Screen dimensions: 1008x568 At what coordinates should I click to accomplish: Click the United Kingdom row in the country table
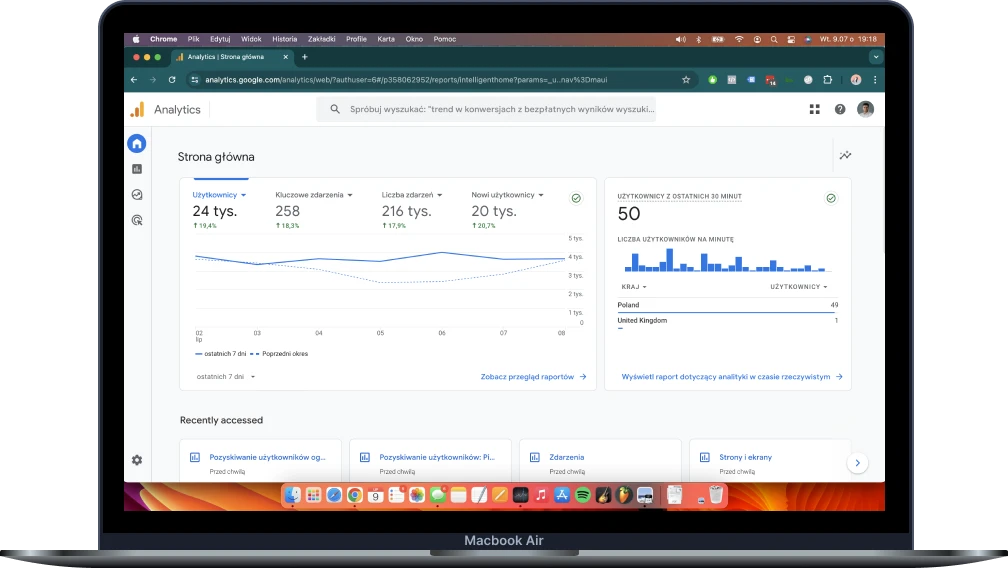click(728, 321)
